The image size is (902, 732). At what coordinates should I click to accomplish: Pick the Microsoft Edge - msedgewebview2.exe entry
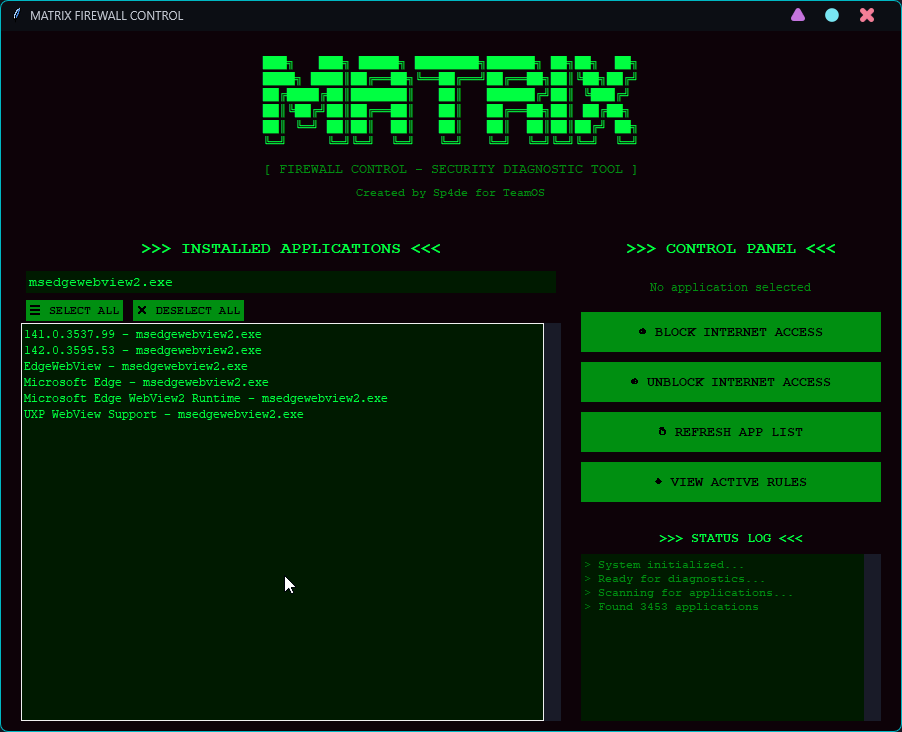[146, 382]
